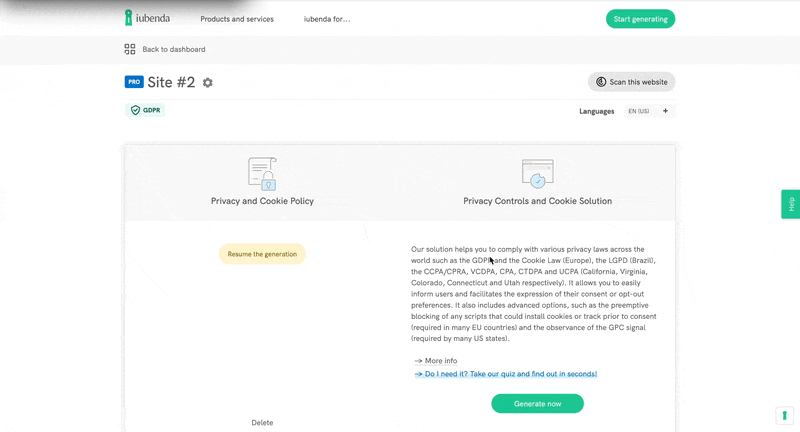The image size is (800, 432).
Task: Click Delete under the privacy policy
Action: click(x=262, y=423)
